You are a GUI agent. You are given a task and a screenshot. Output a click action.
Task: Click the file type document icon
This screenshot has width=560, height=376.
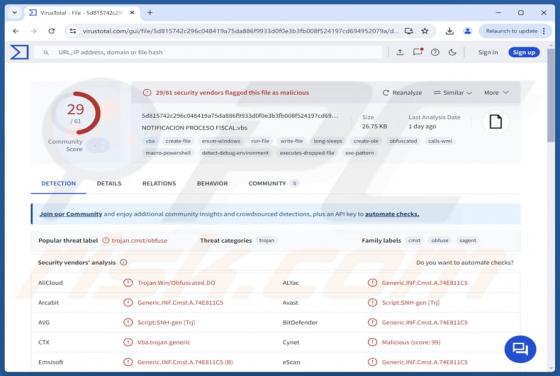[x=495, y=122]
